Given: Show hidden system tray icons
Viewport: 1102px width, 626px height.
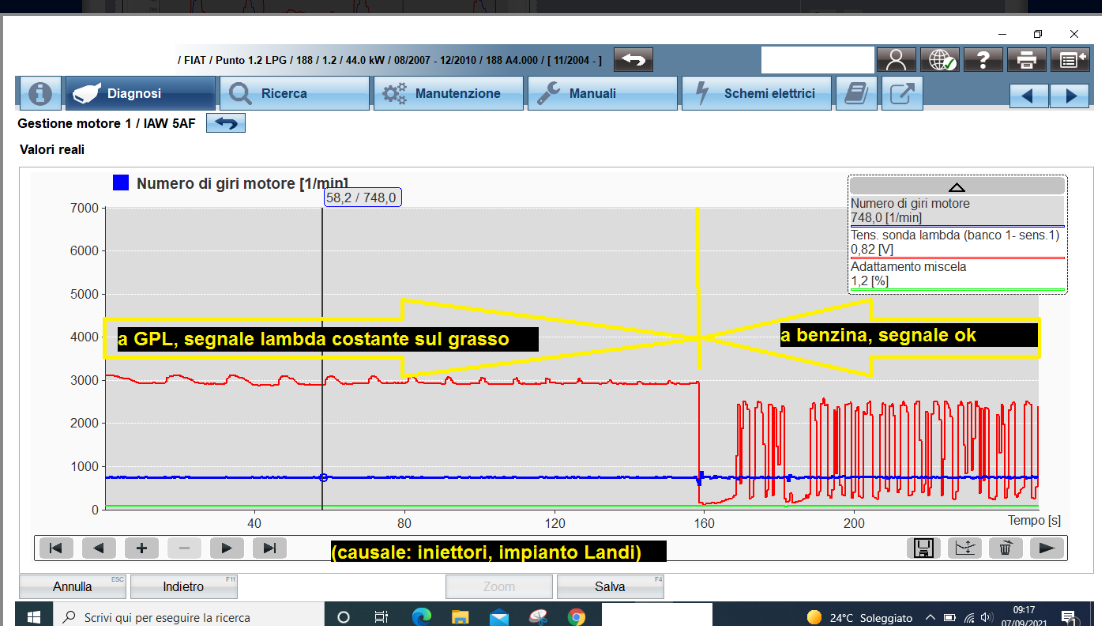Looking at the screenshot, I should [x=931, y=617].
